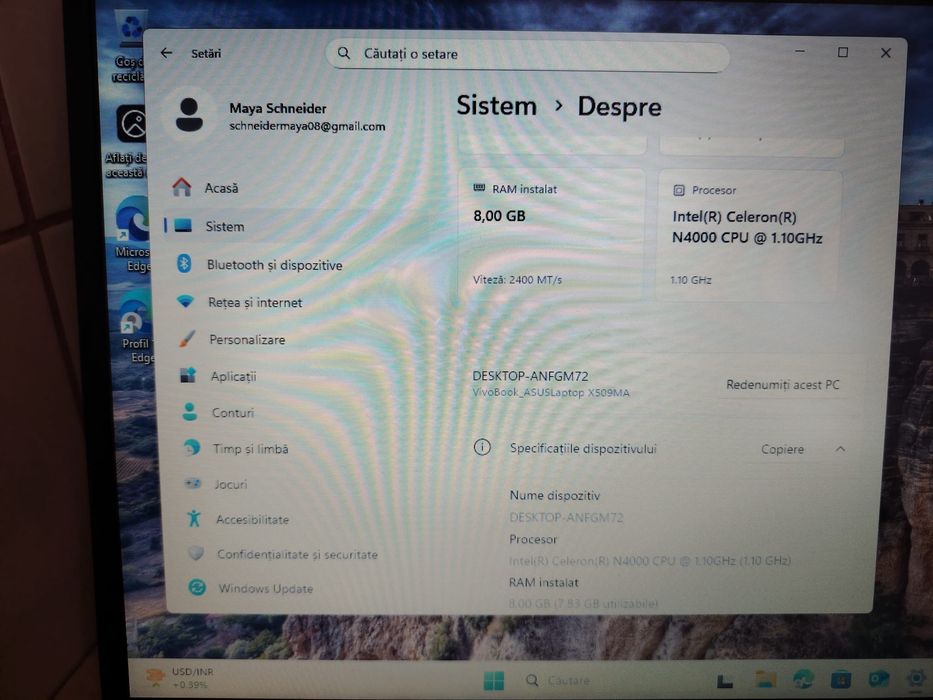Click the VivoBook_ASUSLaptop X509MA model text
933x700 pixels.
click(x=550, y=392)
